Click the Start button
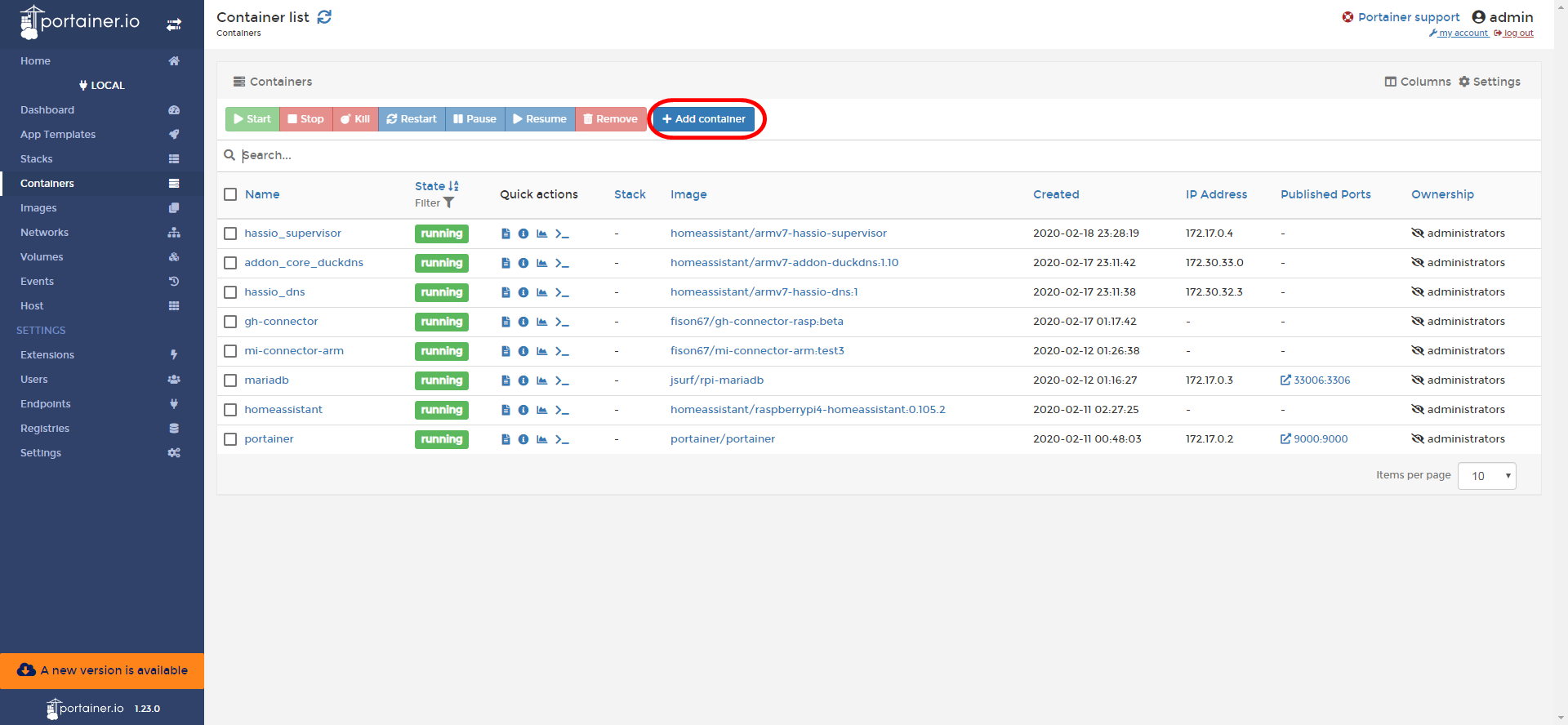The height and width of the screenshot is (725, 1568). [x=252, y=119]
